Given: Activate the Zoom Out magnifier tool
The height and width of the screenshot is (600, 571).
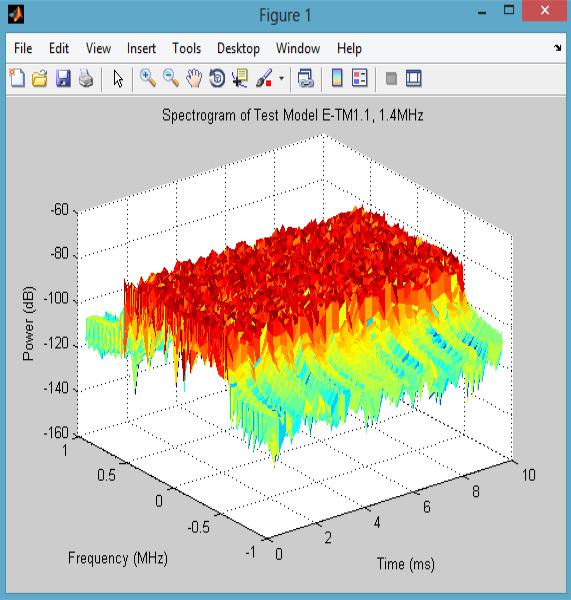Looking at the screenshot, I should pyautogui.click(x=171, y=78).
